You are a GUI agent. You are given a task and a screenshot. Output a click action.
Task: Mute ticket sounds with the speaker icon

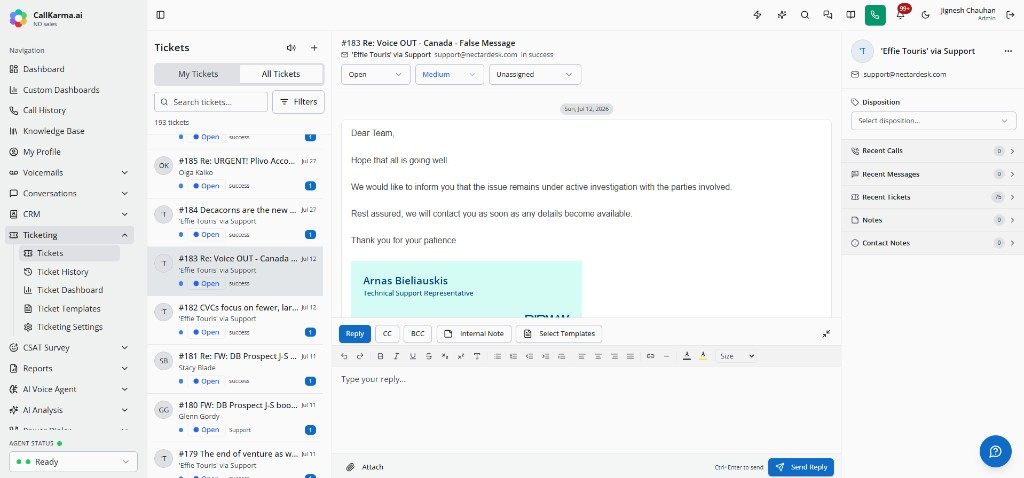pos(291,48)
